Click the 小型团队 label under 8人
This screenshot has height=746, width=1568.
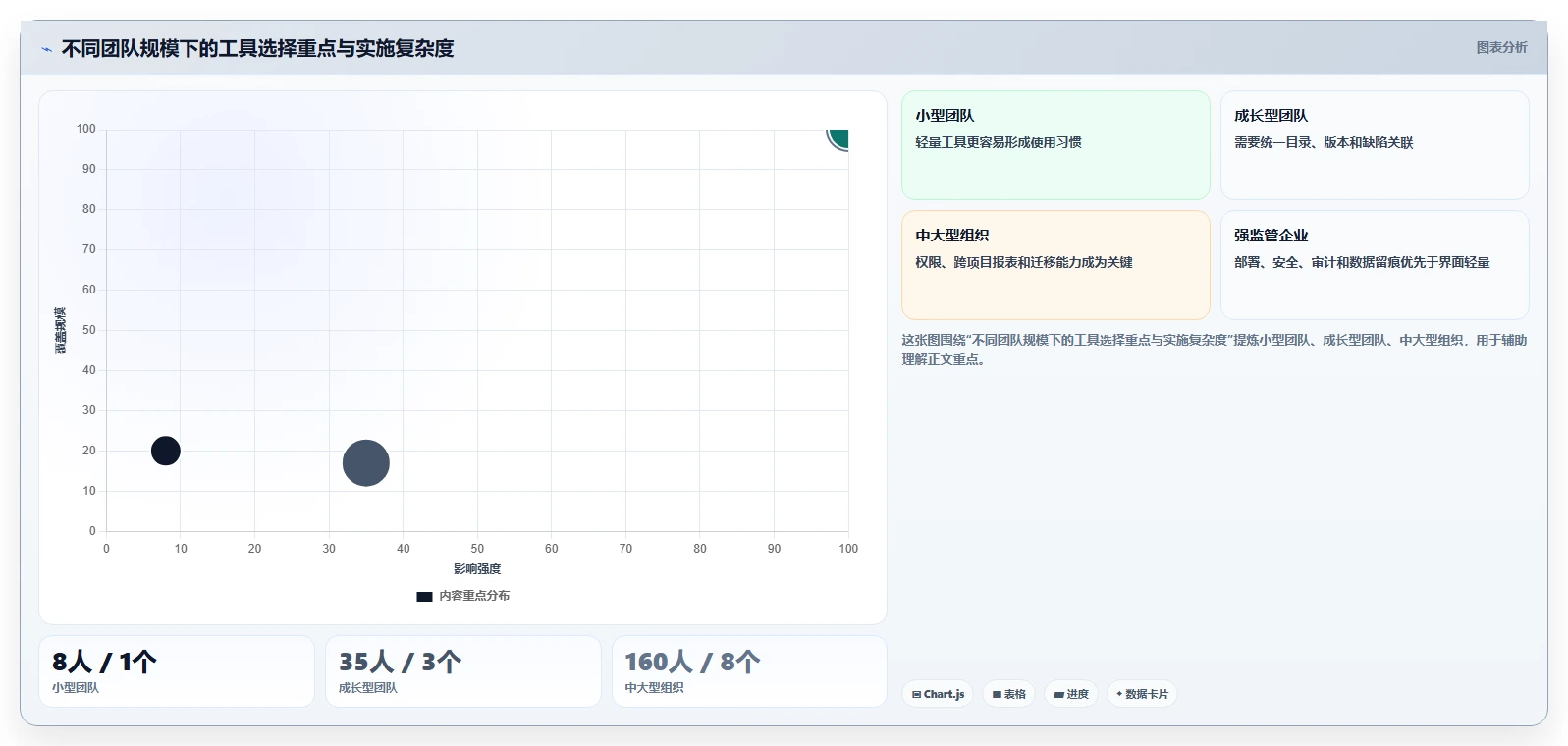[x=76, y=688]
